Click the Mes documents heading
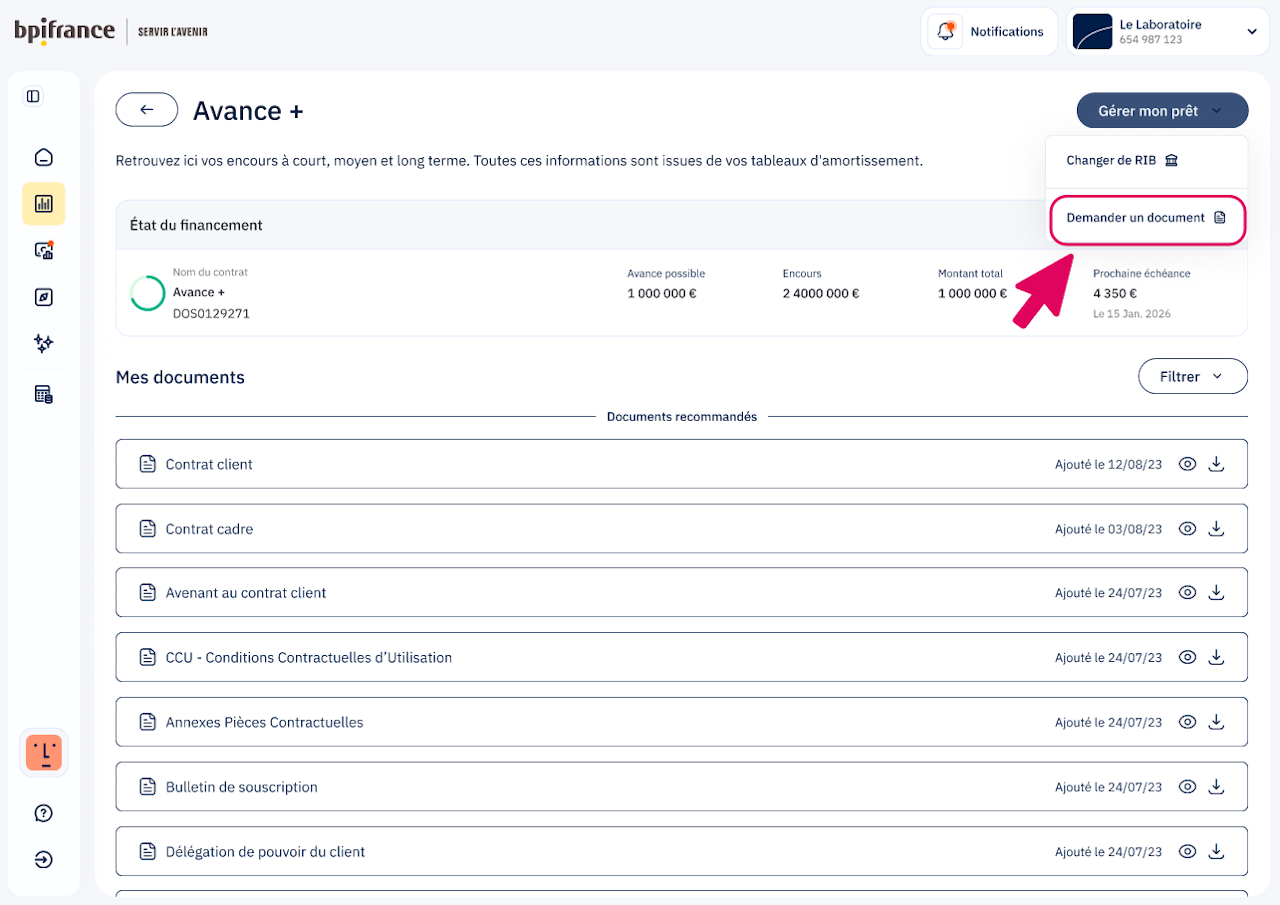 (x=180, y=377)
